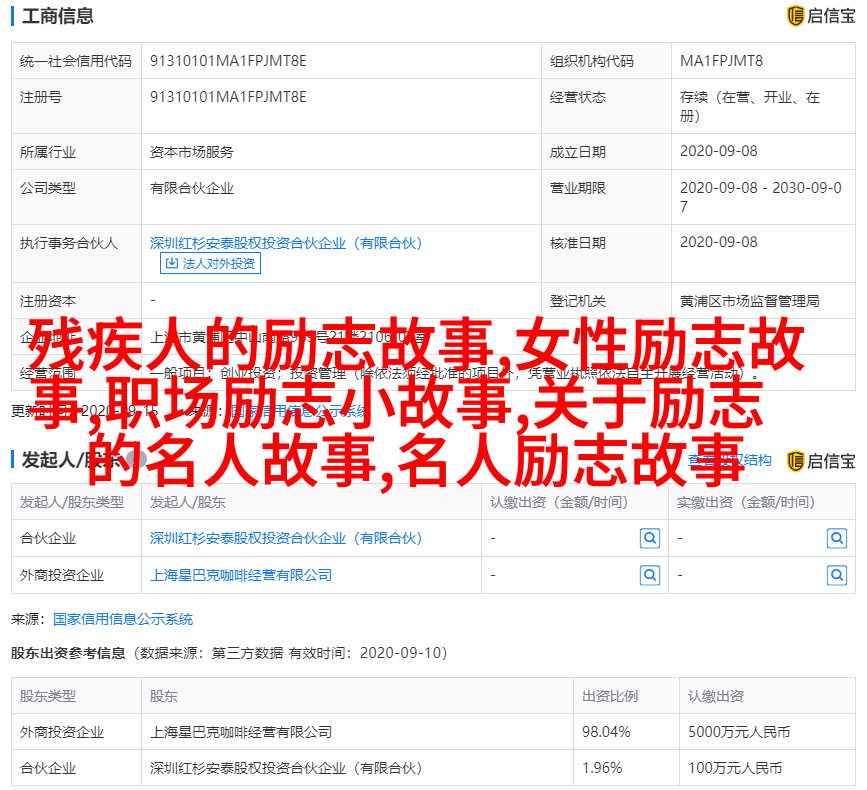Click the 注册资本 label cell

tap(76, 301)
